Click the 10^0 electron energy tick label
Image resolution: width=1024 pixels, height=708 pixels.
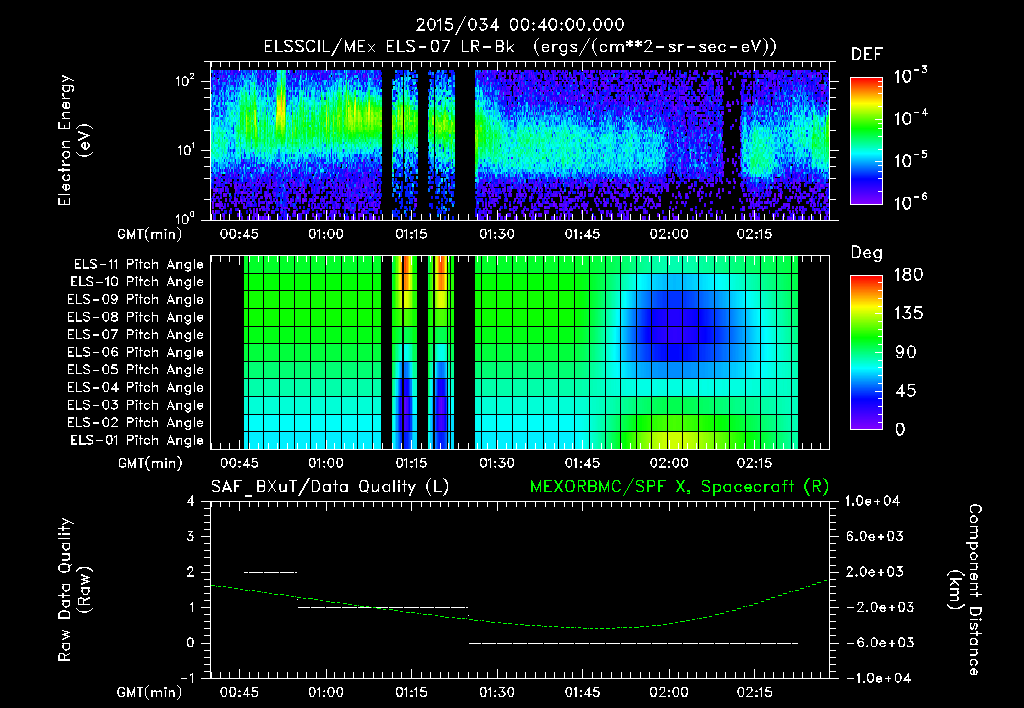tap(185, 217)
